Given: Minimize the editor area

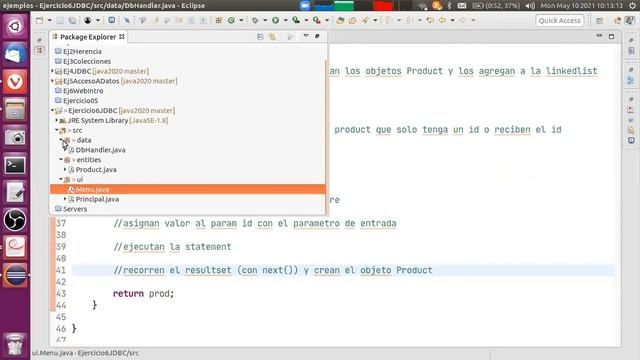Looking at the screenshot, I should click(599, 36).
